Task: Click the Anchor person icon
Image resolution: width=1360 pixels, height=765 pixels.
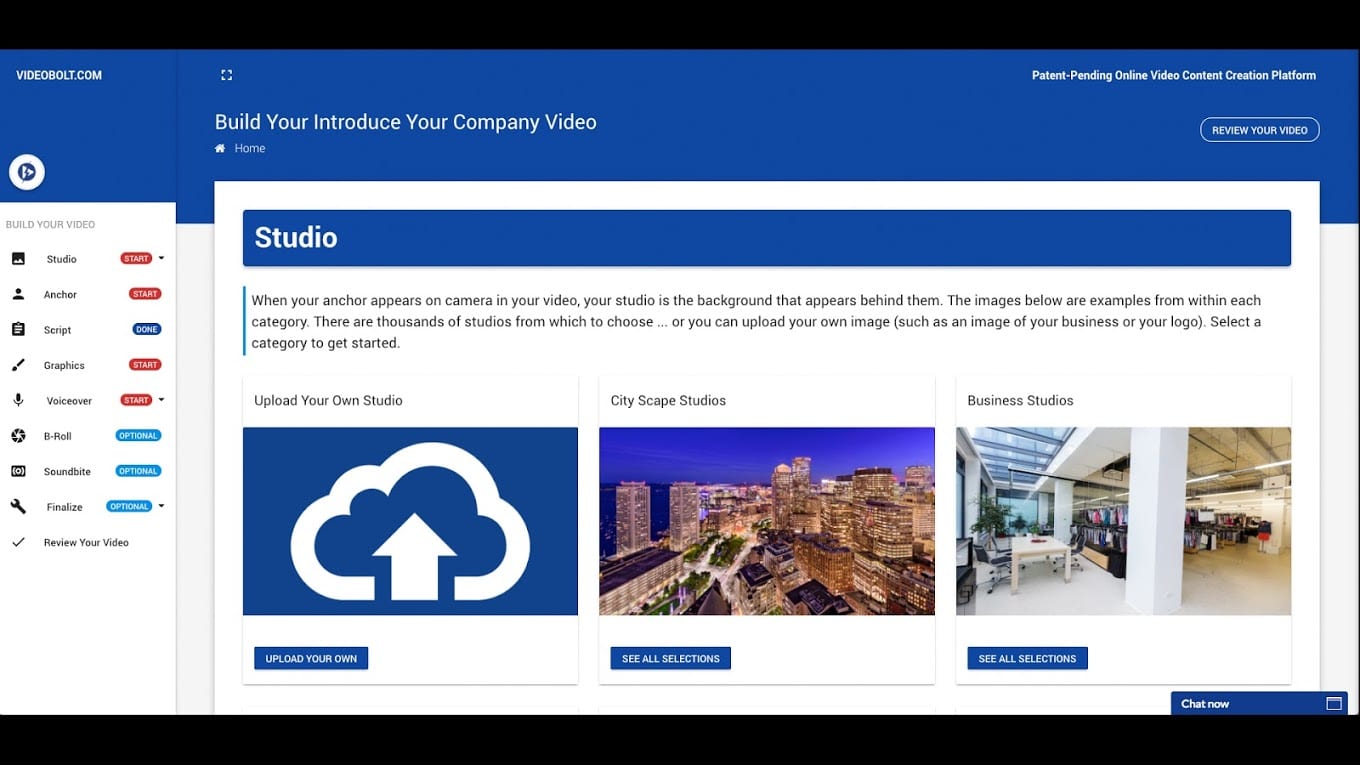Action: tap(18, 294)
